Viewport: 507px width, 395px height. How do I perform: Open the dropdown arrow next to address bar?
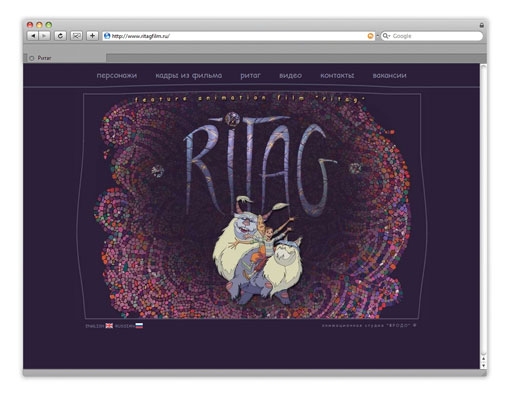pos(377,36)
